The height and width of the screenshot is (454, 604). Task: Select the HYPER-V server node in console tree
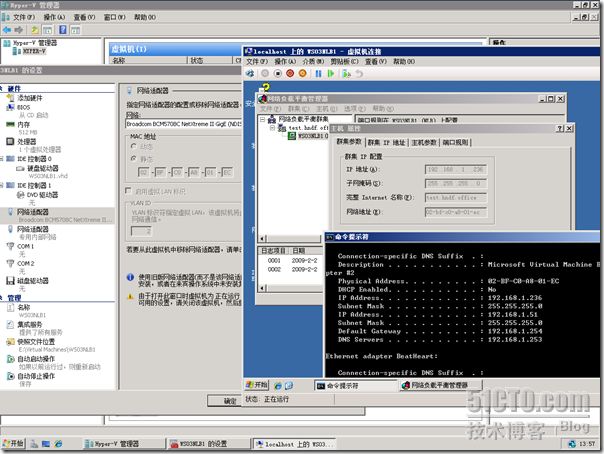coord(34,51)
